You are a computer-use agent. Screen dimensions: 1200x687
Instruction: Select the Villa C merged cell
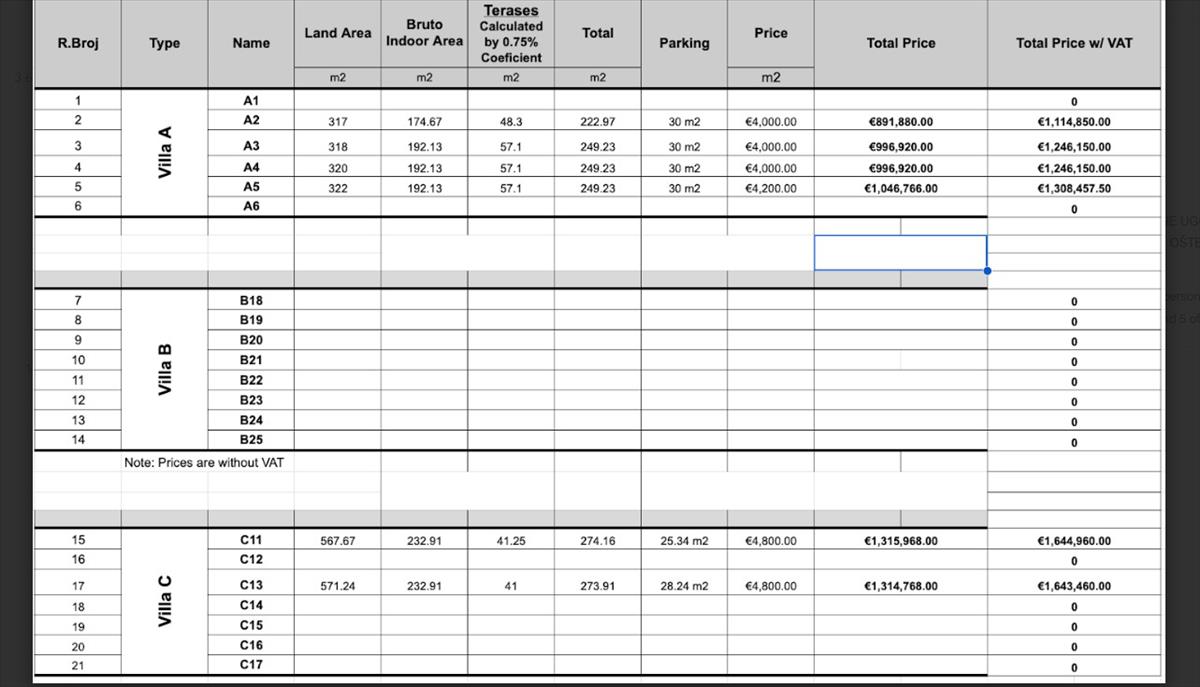(165, 602)
